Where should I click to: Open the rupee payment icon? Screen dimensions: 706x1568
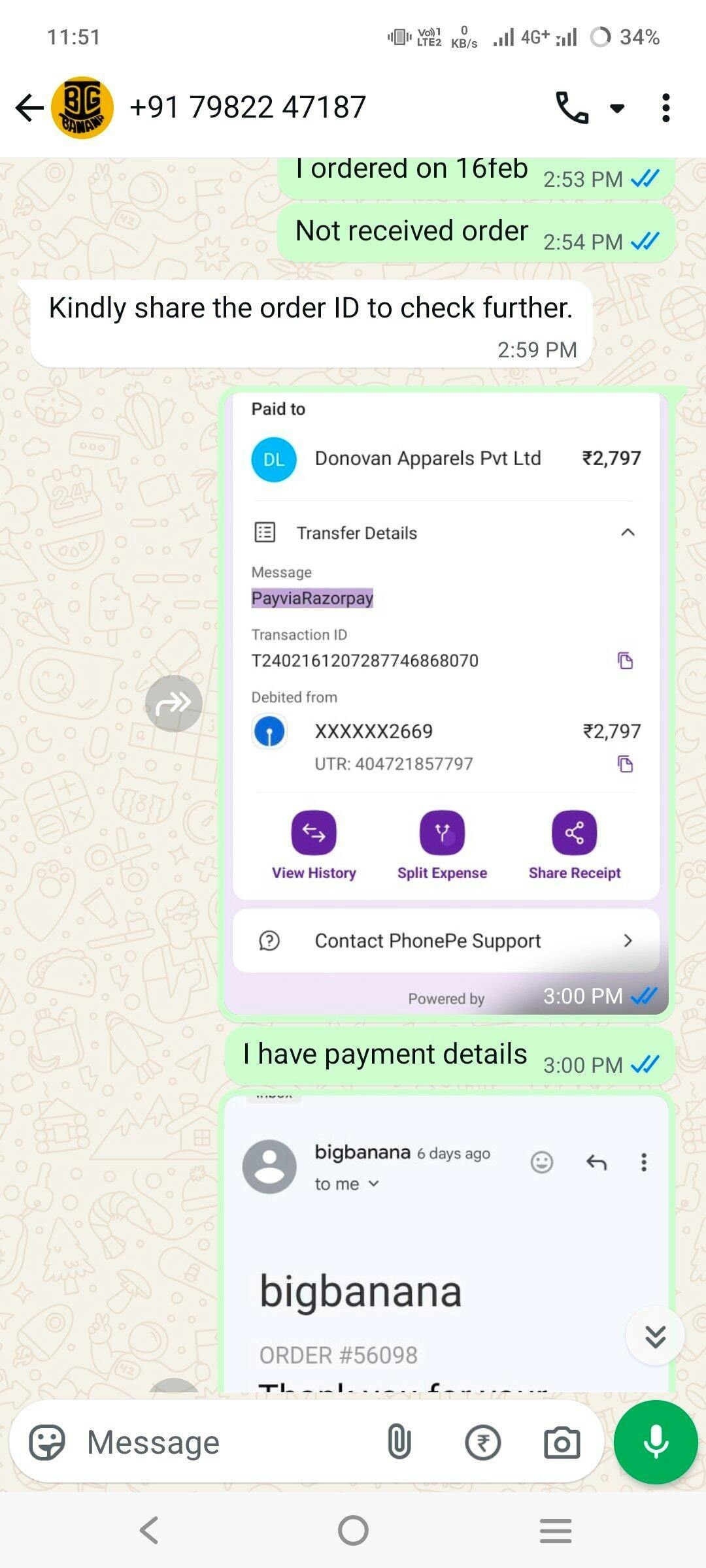pos(482,1442)
